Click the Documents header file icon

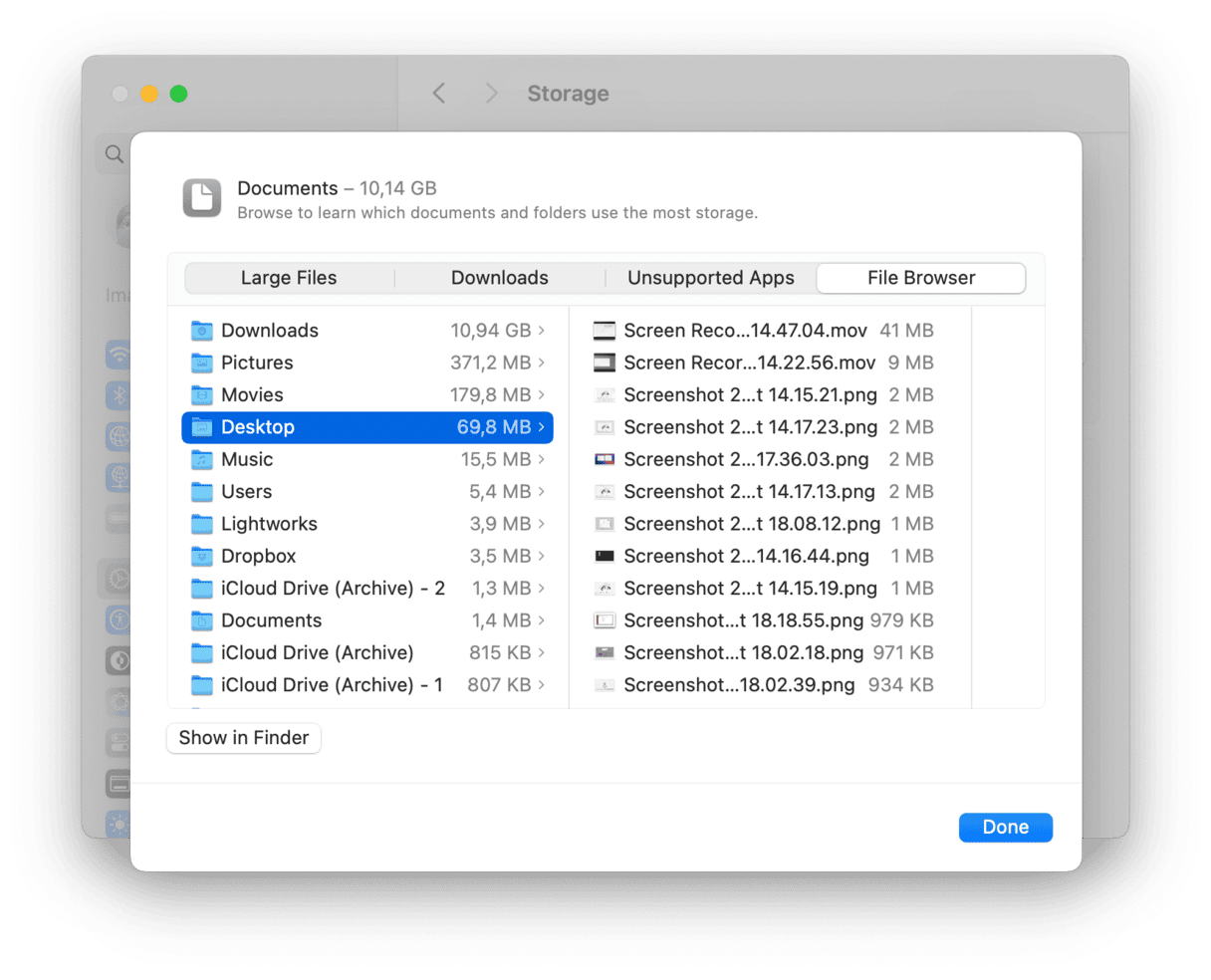(202, 198)
